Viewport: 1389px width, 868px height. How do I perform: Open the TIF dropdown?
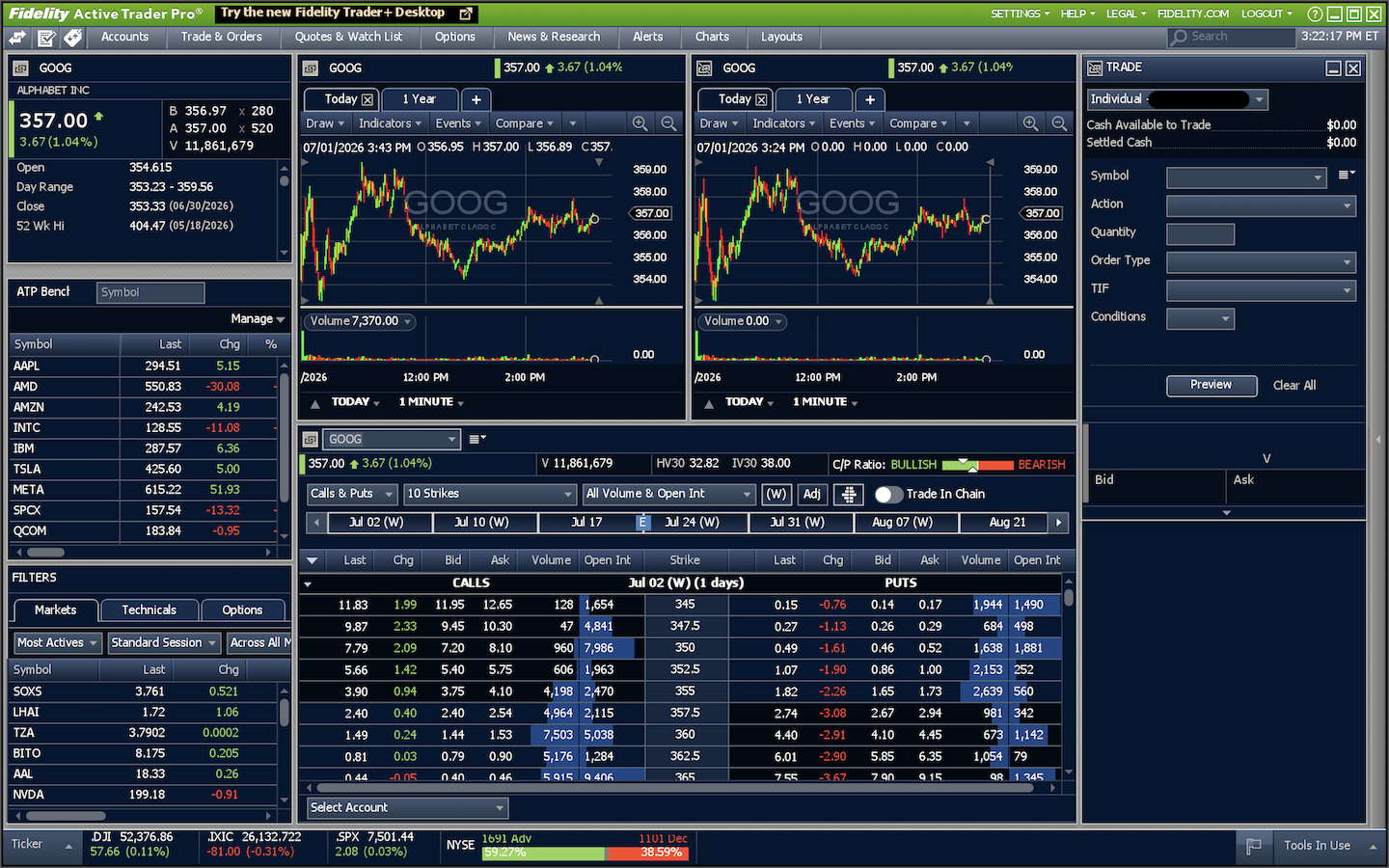(1261, 289)
